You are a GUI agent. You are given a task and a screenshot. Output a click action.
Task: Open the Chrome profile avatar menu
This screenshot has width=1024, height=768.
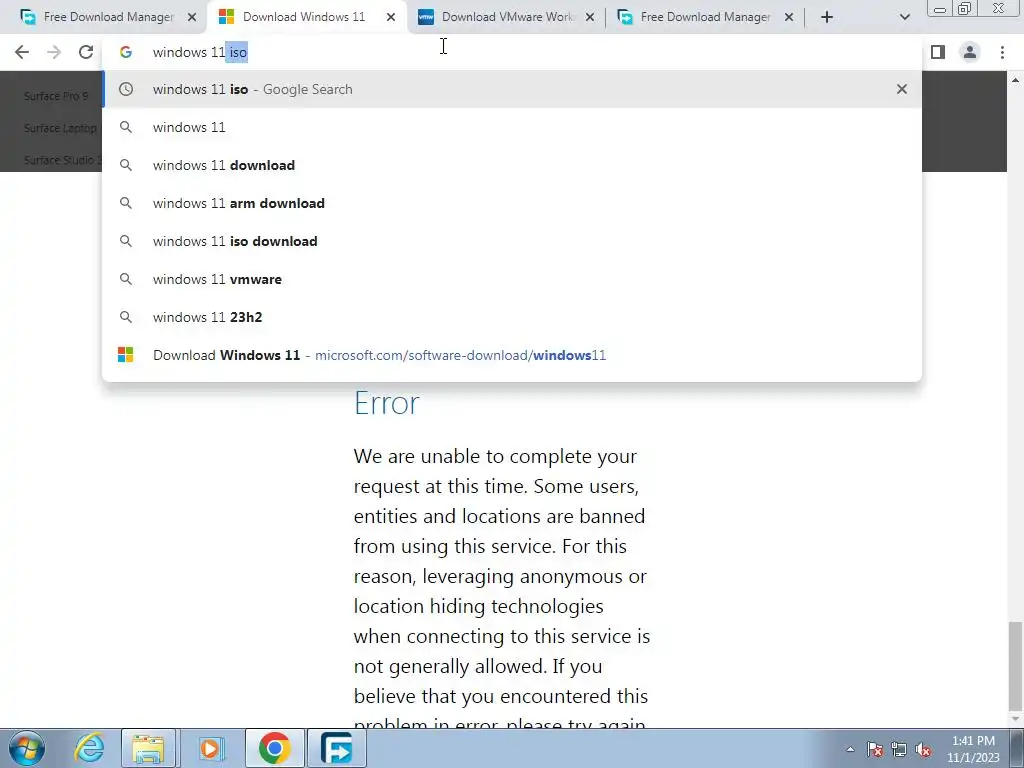coord(970,52)
